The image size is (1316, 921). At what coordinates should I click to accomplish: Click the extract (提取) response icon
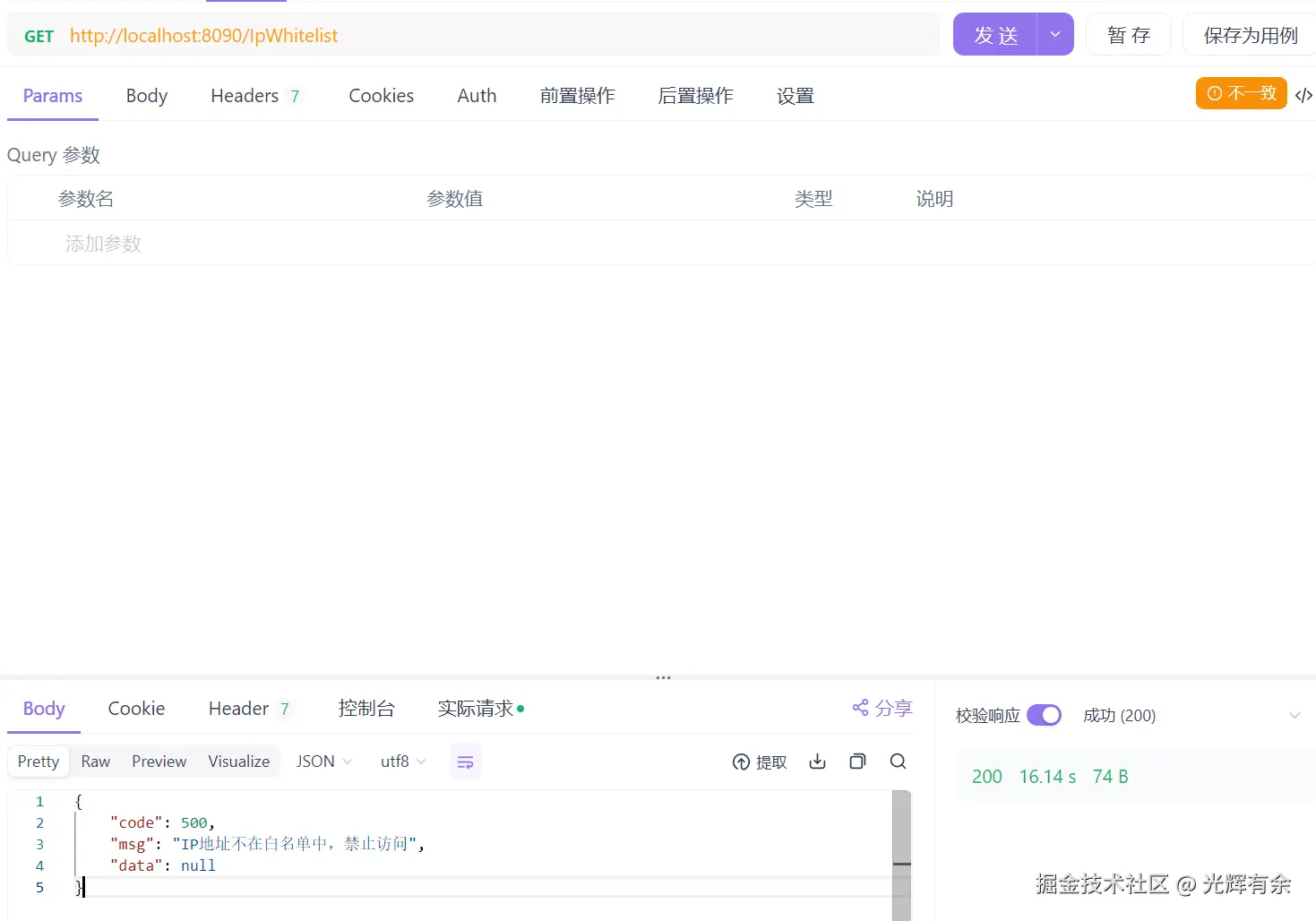pyautogui.click(x=759, y=762)
